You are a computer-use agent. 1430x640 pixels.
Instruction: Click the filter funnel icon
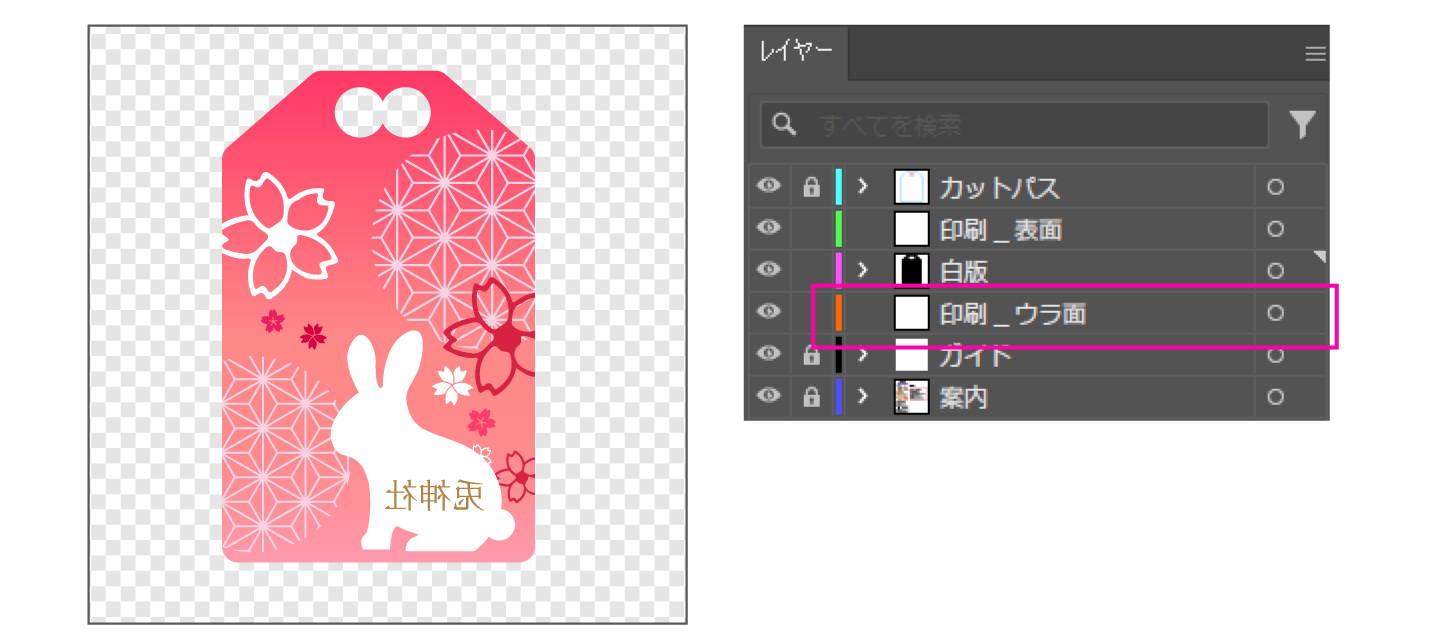click(x=1301, y=125)
